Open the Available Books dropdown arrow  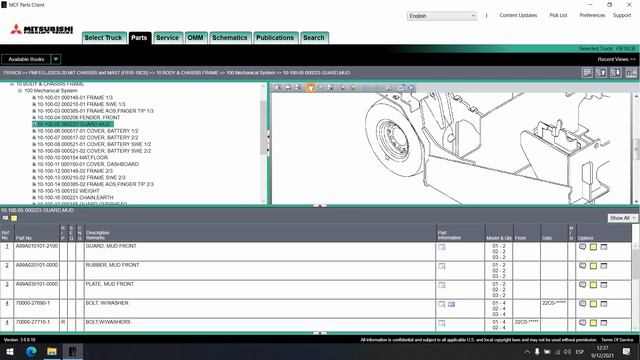tap(56, 59)
